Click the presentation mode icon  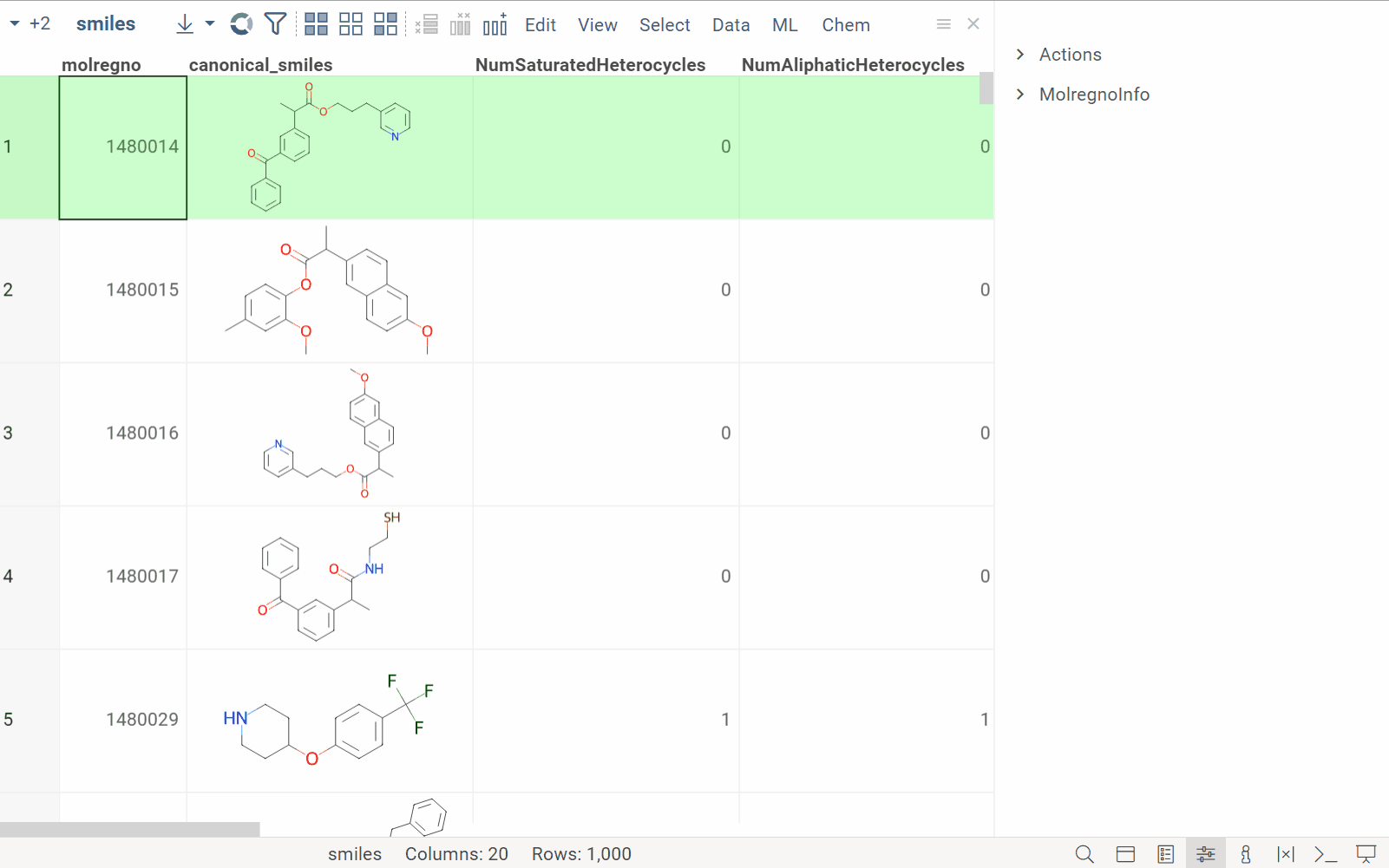pyautogui.click(x=1366, y=854)
